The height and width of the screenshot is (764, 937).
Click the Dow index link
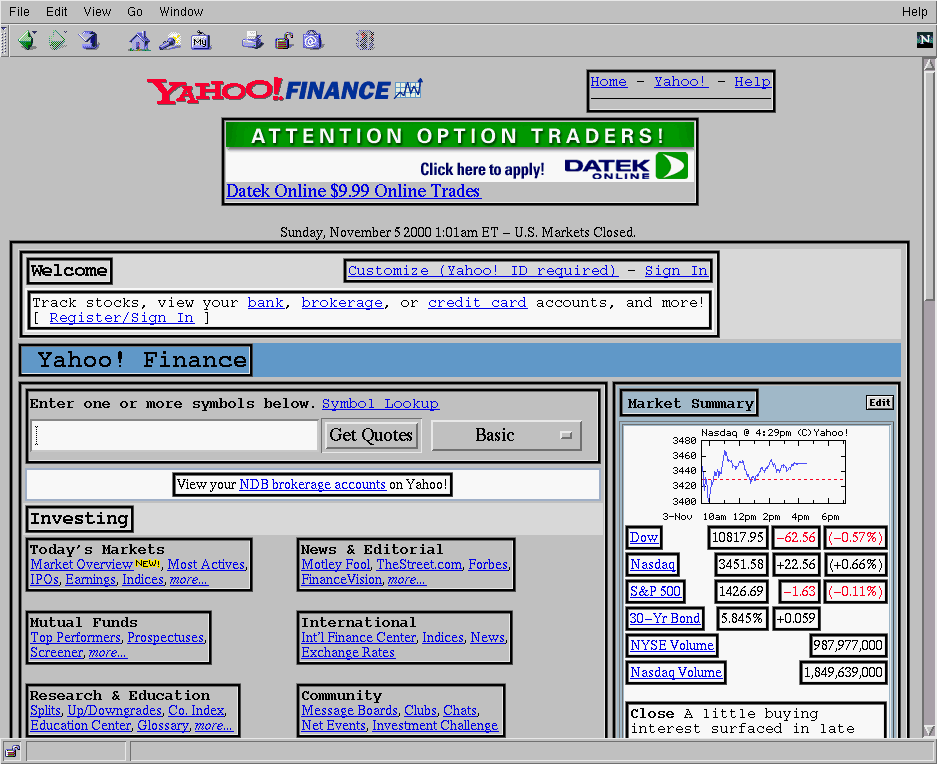pyautogui.click(x=644, y=537)
